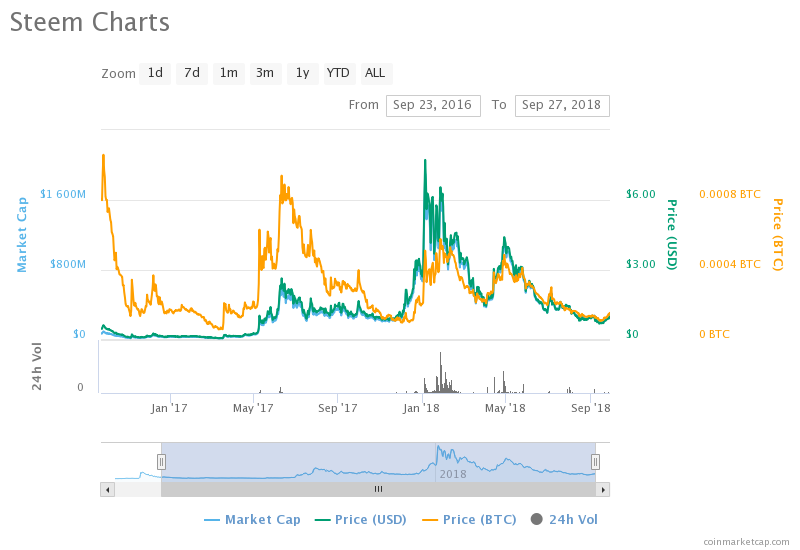Click the 0.0004 BTC axis label
Screen dimensions: 800x550
click(x=730, y=264)
